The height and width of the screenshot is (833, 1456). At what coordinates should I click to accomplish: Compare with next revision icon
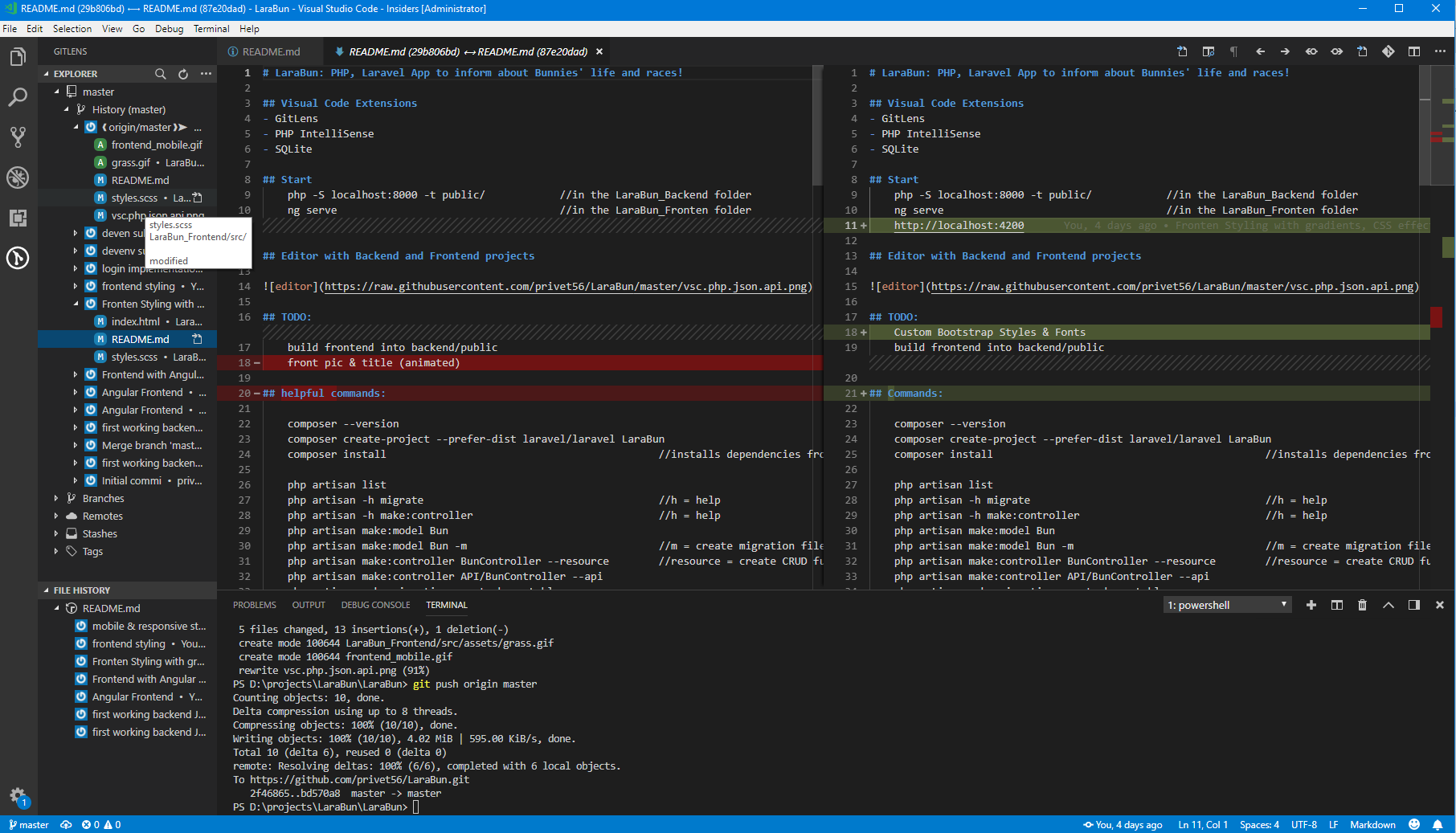click(x=1336, y=51)
